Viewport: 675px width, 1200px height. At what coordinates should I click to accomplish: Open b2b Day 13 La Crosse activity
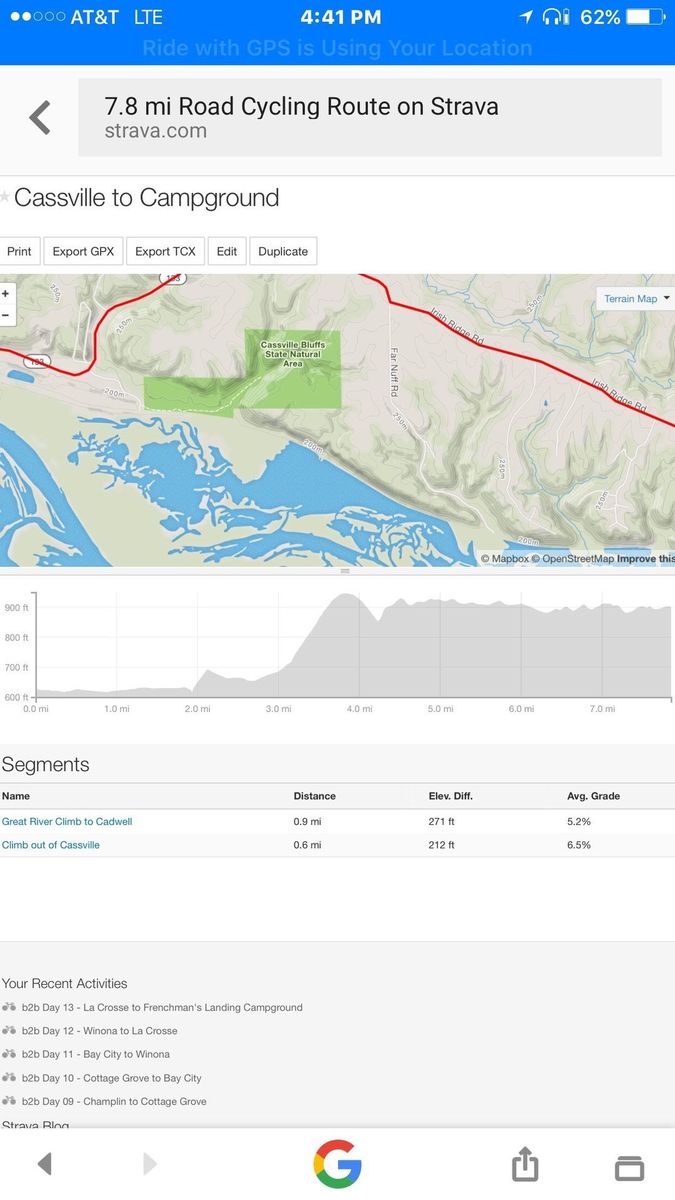(162, 1007)
